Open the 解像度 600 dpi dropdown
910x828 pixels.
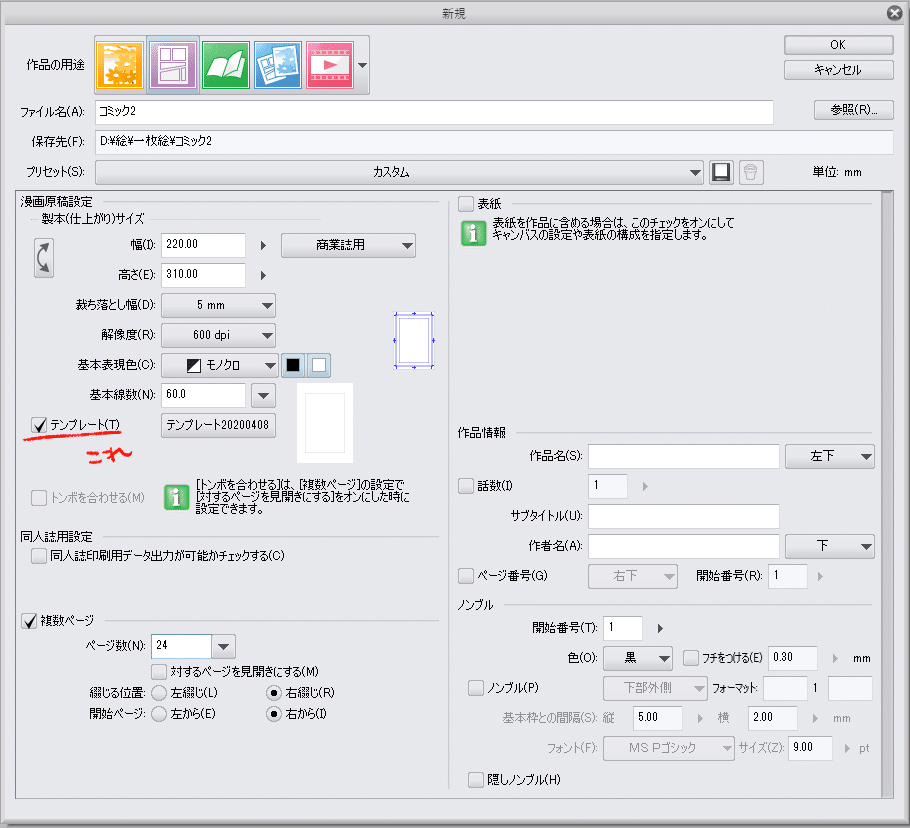click(x=218, y=335)
